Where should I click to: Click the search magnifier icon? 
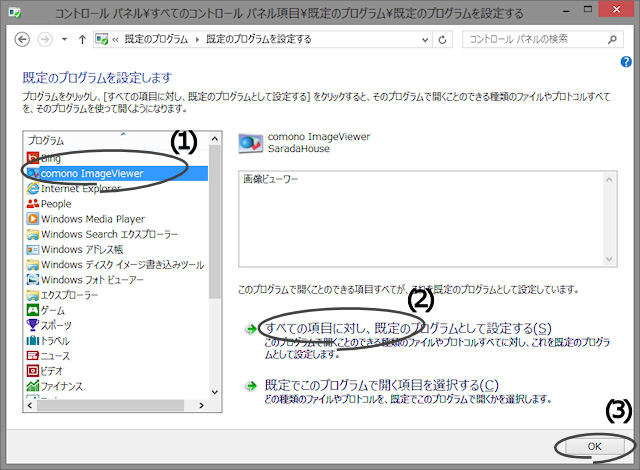tap(612, 39)
